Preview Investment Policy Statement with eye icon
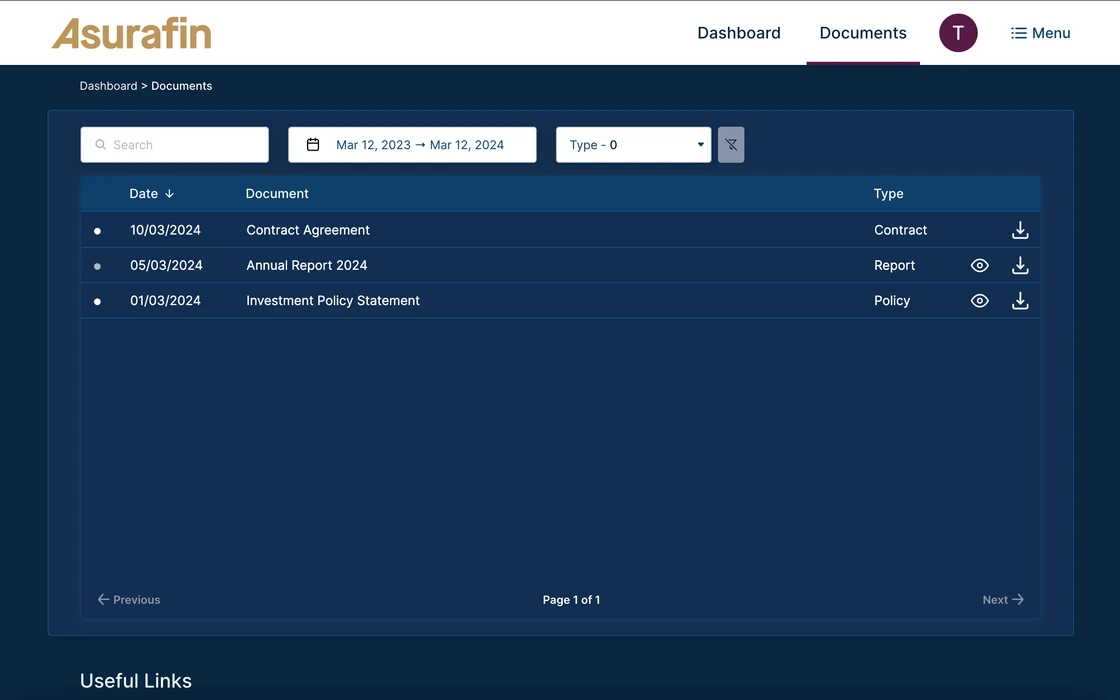Screen dimensions: 1120x700 [980, 301]
